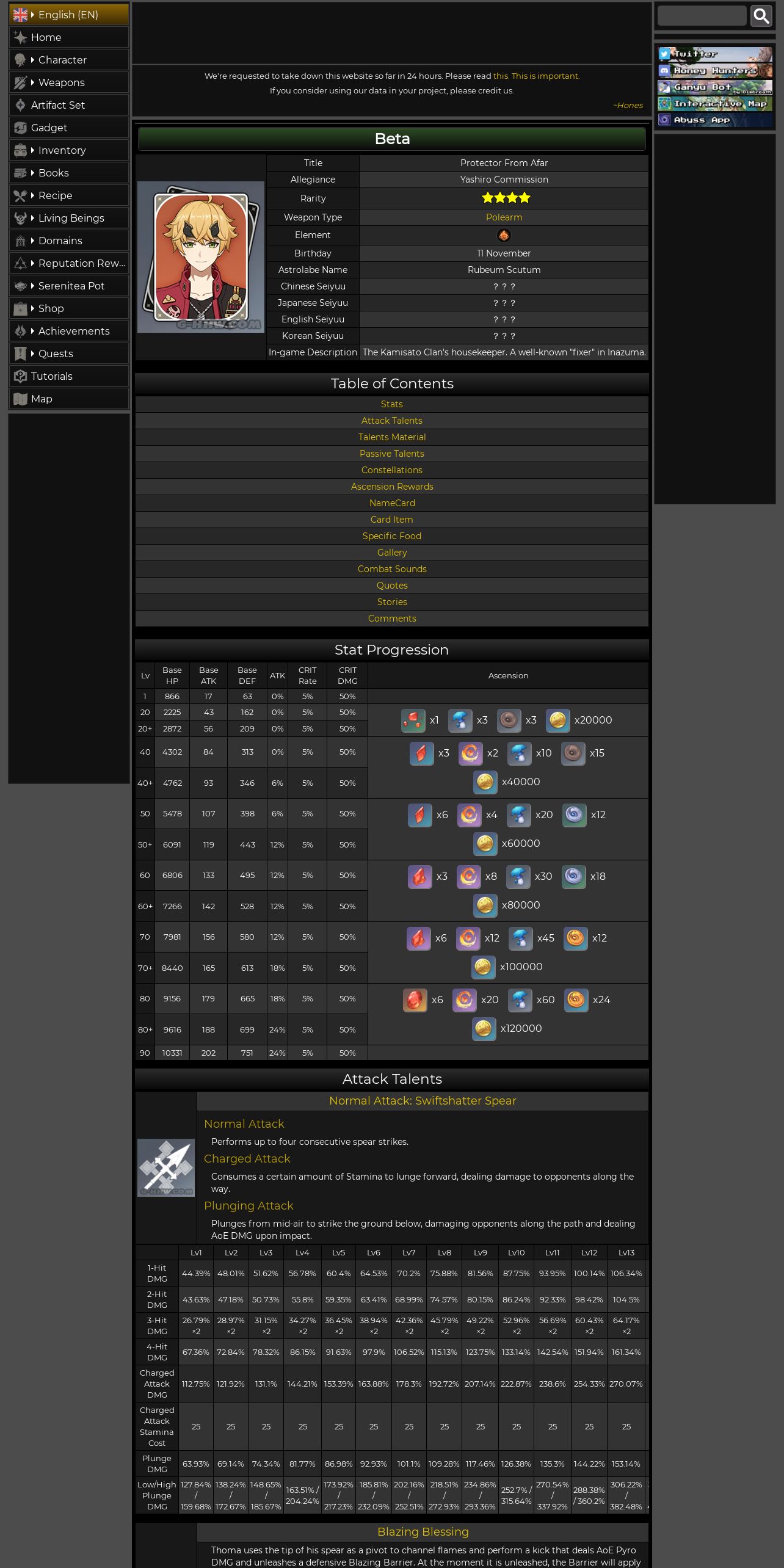The height and width of the screenshot is (1568, 784).
Task: Click the Level 40 fragment x3 icon
Action: [x=422, y=753]
